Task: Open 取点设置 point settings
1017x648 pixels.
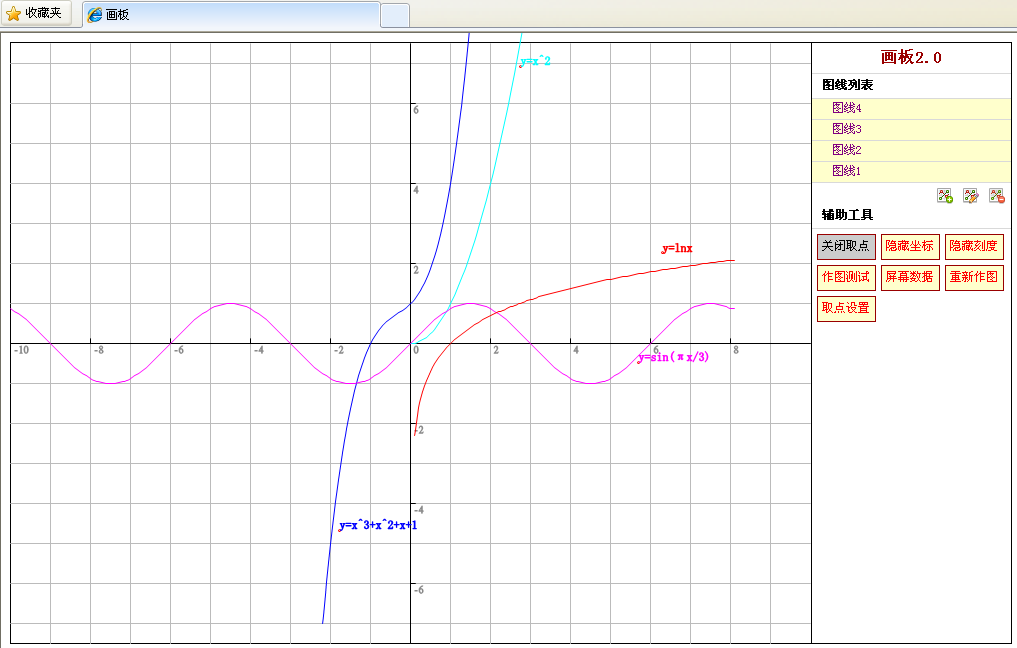Action: pos(846,308)
